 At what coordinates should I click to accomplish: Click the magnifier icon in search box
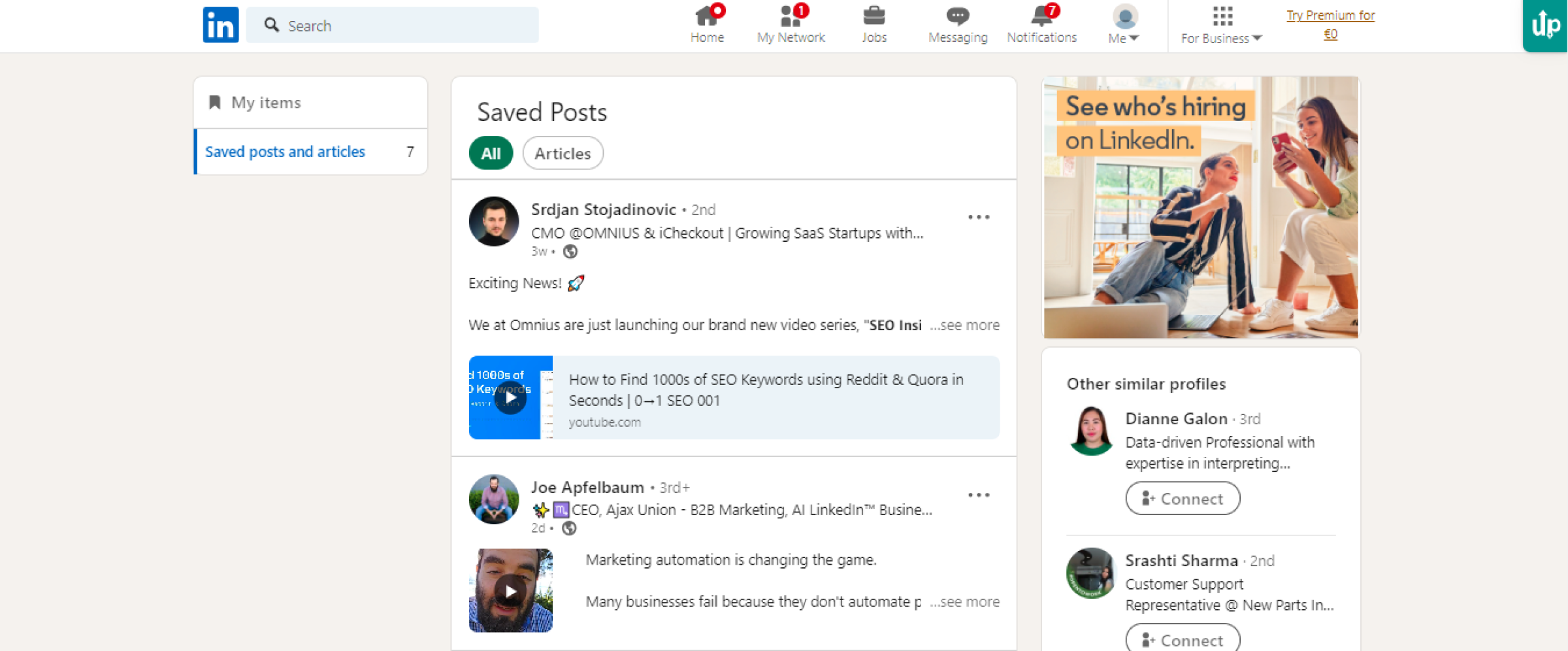pos(271,25)
